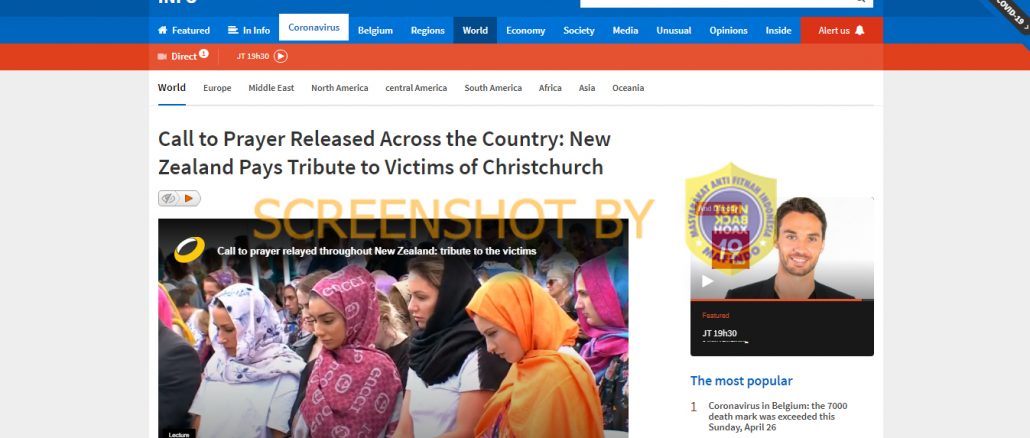Screen dimensions: 1030x438
Task: Open In Info list icon
Action: [233, 30]
